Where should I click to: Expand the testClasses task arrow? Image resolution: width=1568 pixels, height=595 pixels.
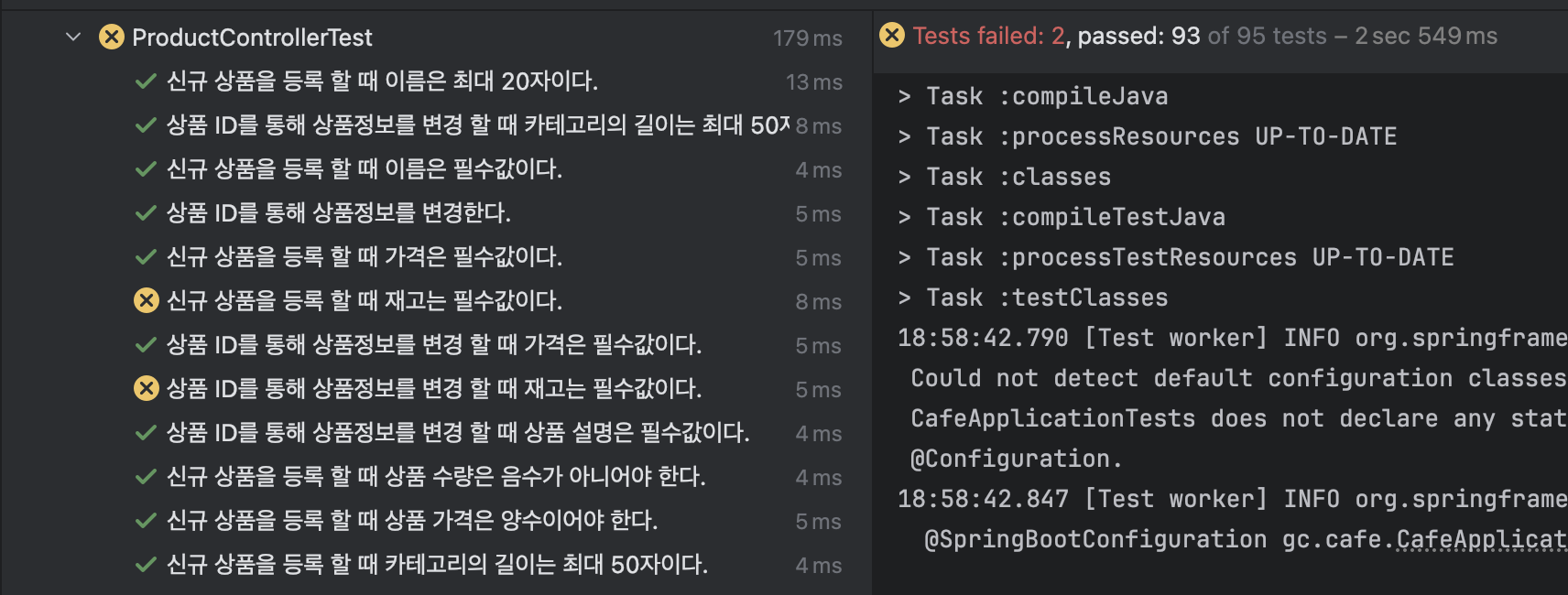[905, 297]
